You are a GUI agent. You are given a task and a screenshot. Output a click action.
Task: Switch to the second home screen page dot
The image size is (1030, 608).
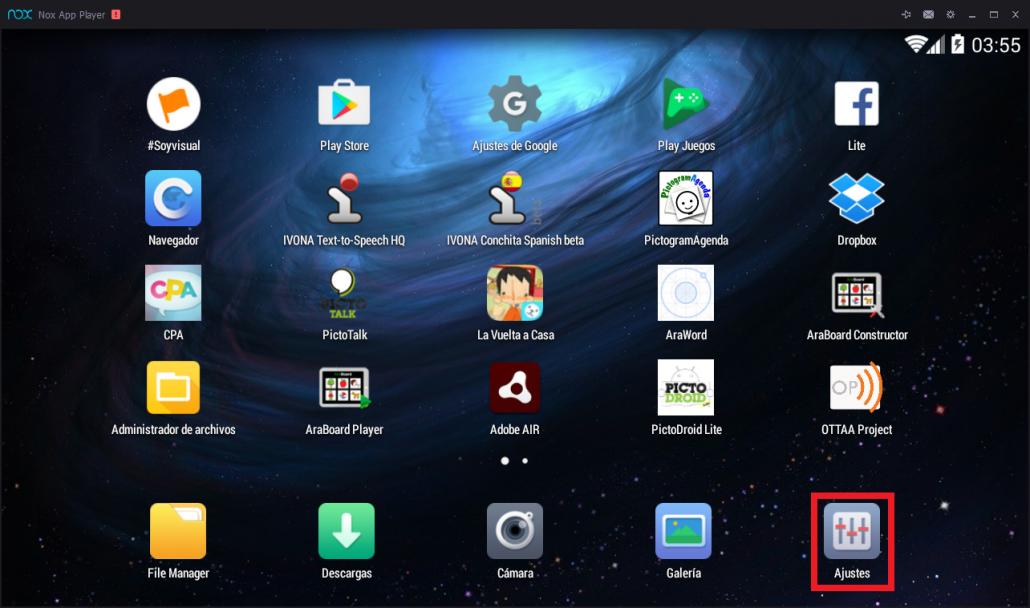tap(525, 461)
